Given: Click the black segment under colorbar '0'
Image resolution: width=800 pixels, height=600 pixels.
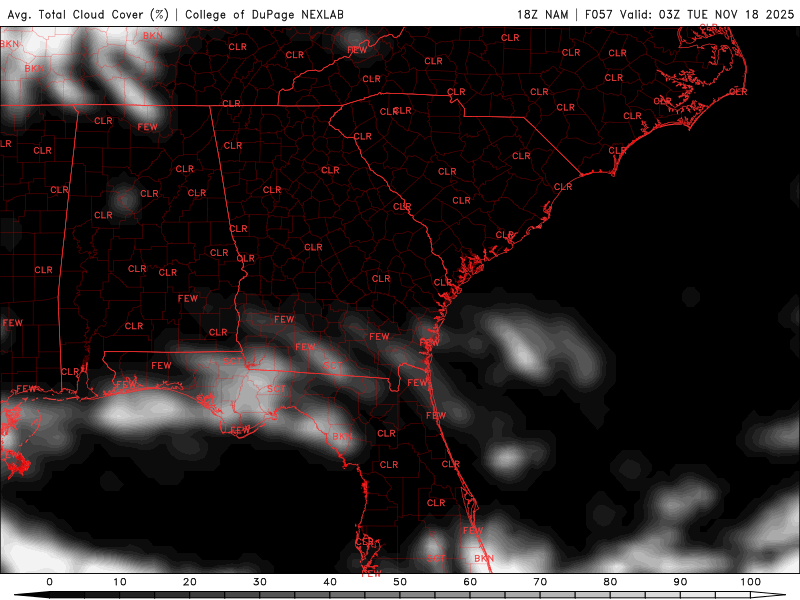Looking at the screenshot, I should click(x=67, y=595).
